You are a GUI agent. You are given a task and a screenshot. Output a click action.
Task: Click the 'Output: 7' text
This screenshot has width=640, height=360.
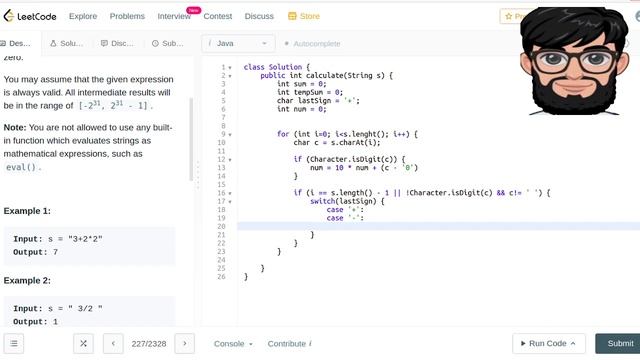pos(35,252)
